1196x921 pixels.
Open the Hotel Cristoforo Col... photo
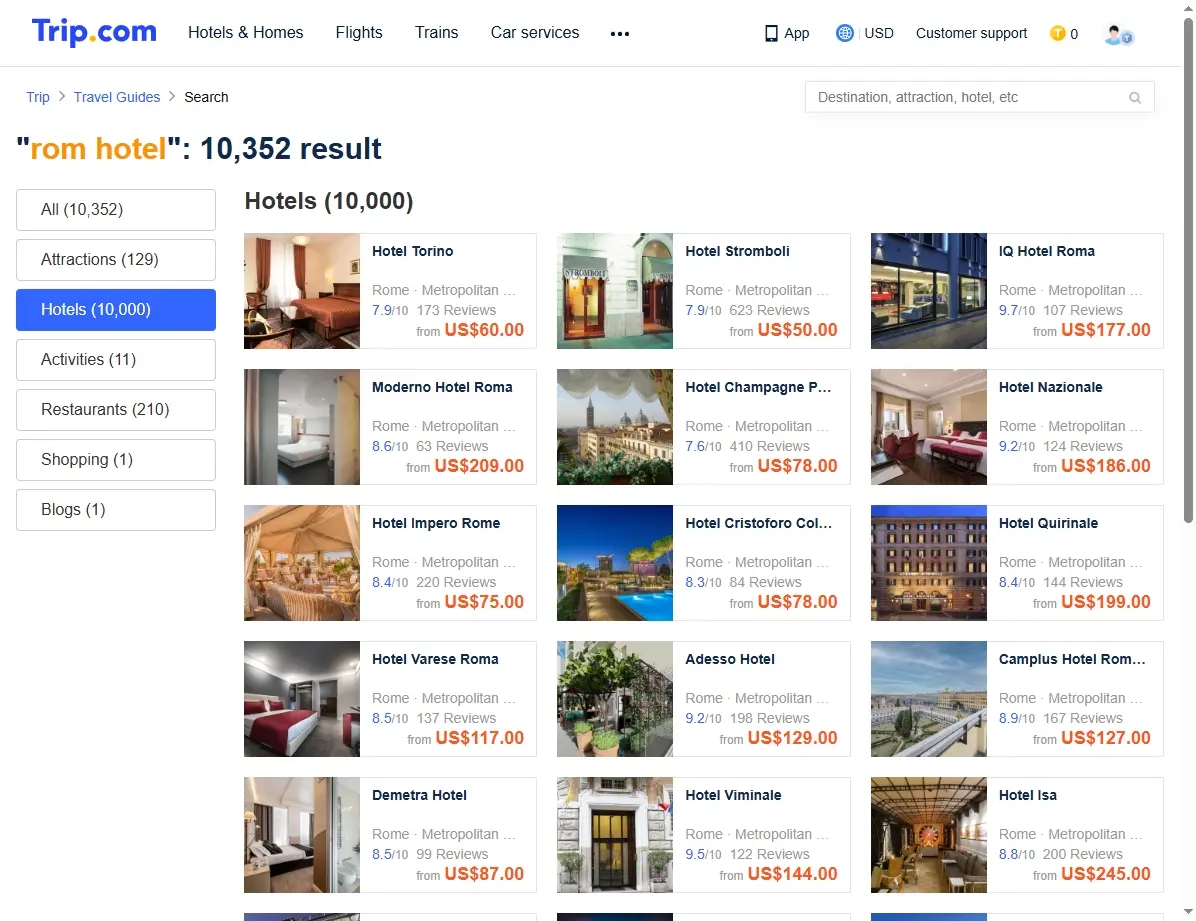pyautogui.click(x=615, y=562)
